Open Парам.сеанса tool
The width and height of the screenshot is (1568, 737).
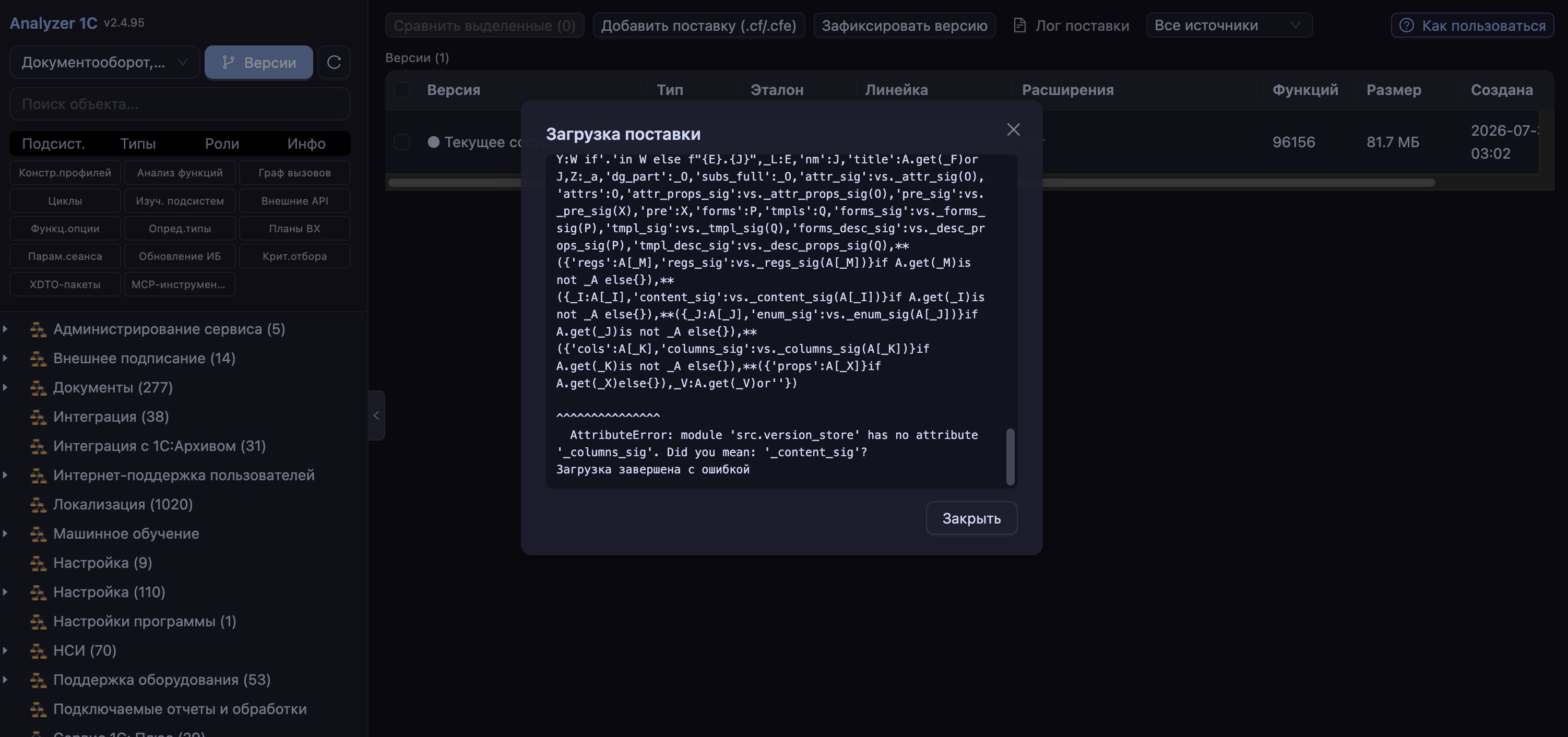65,256
